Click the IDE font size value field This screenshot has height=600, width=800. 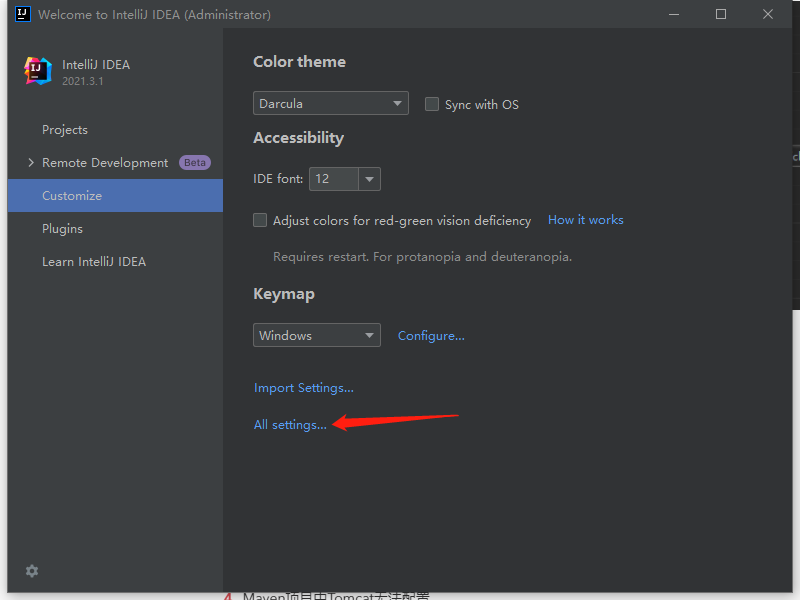[x=334, y=179]
